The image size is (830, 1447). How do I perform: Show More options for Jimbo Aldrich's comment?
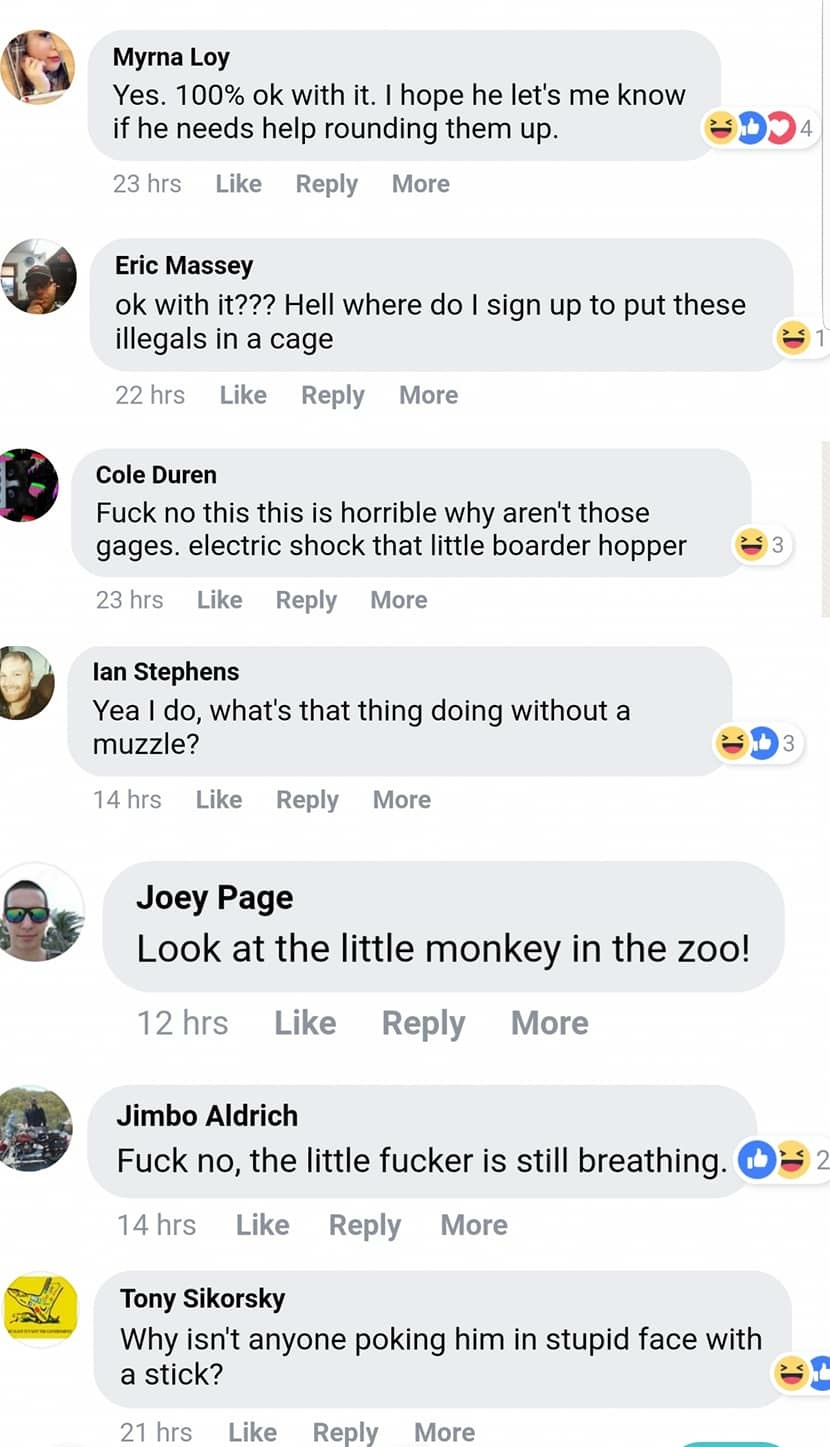(474, 1225)
